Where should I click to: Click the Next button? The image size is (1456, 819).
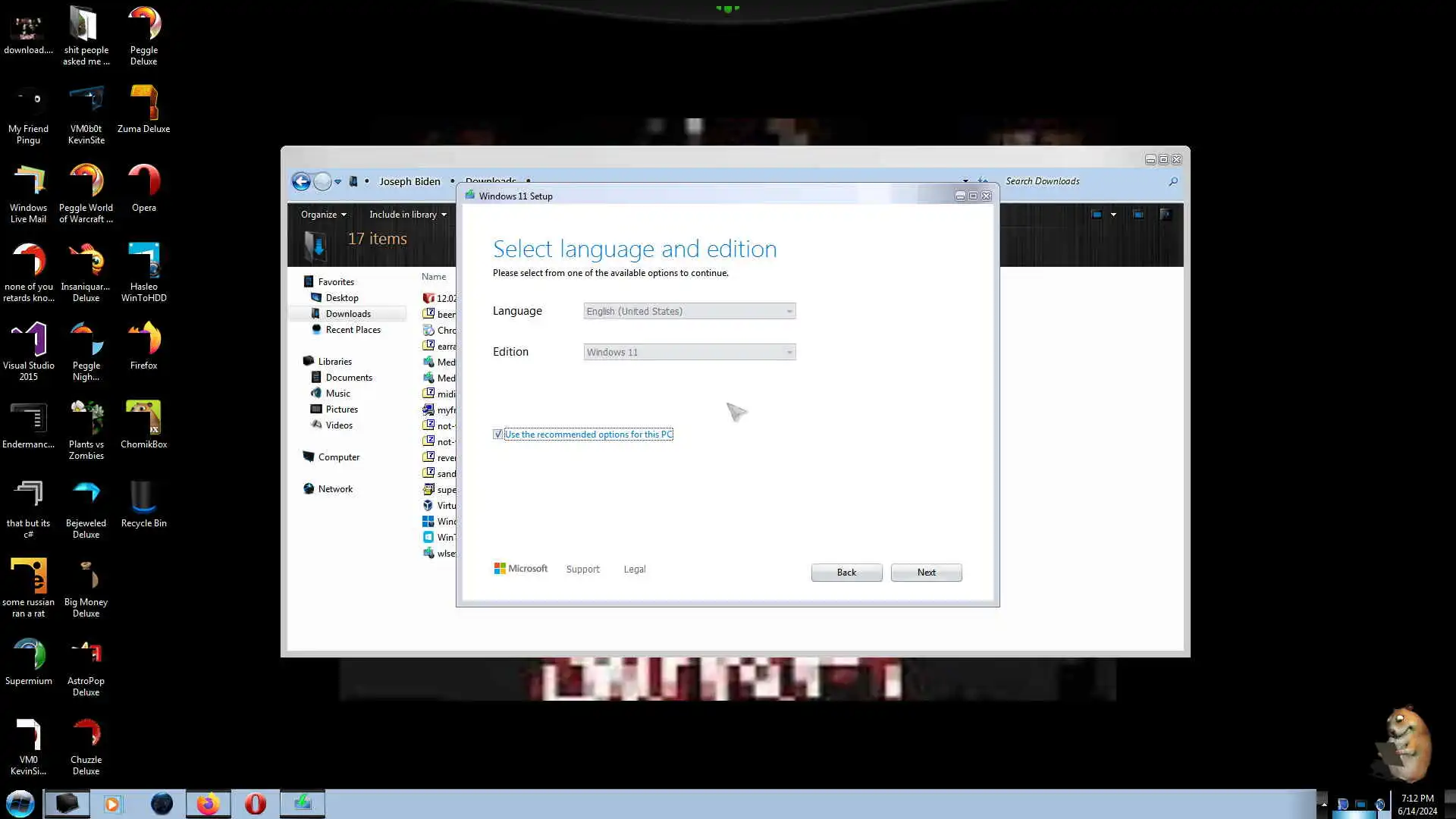click(x=926, y=573)
